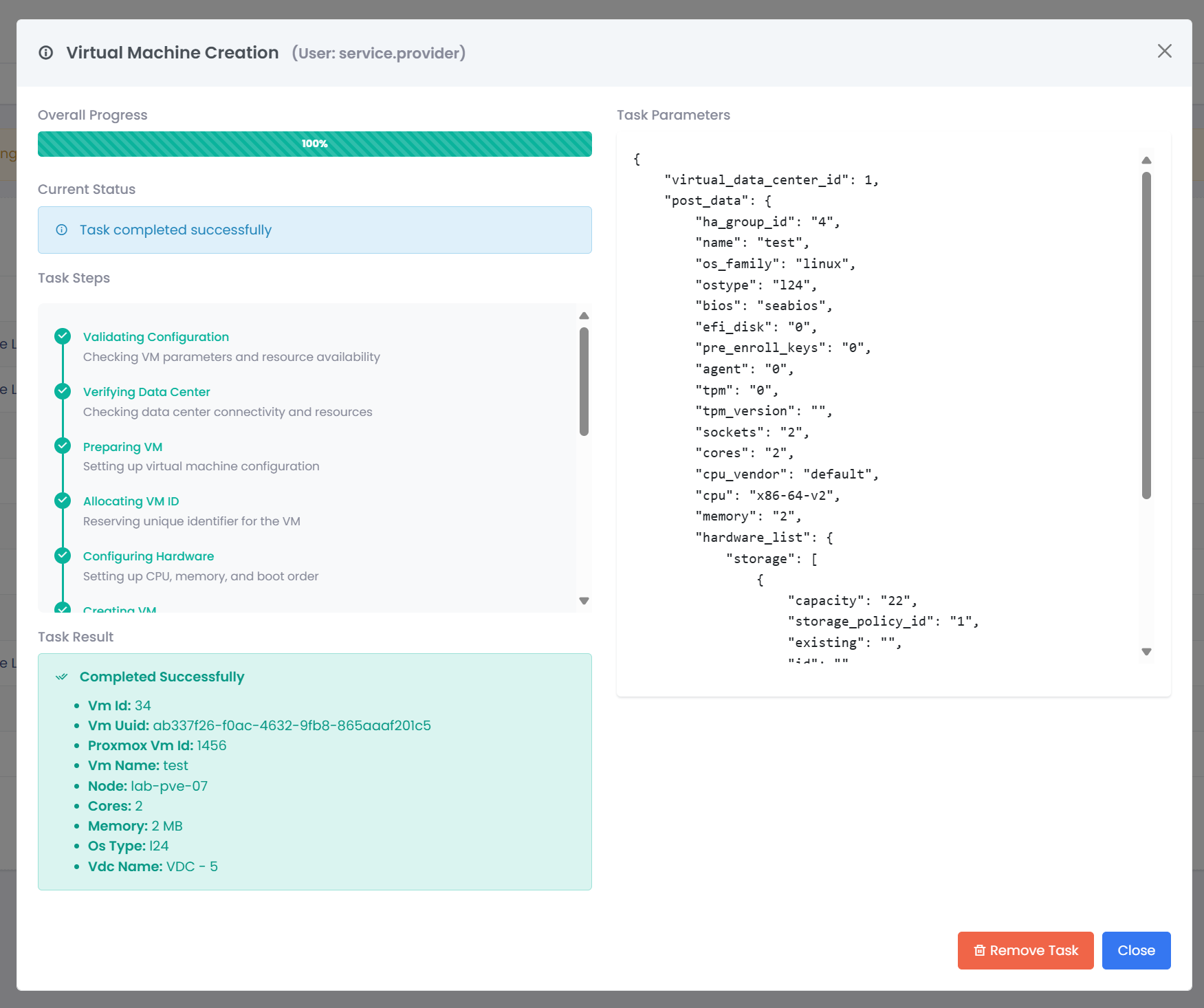Click the up arrow on Task Parameters scrollbar

[x=1146, y=160]
